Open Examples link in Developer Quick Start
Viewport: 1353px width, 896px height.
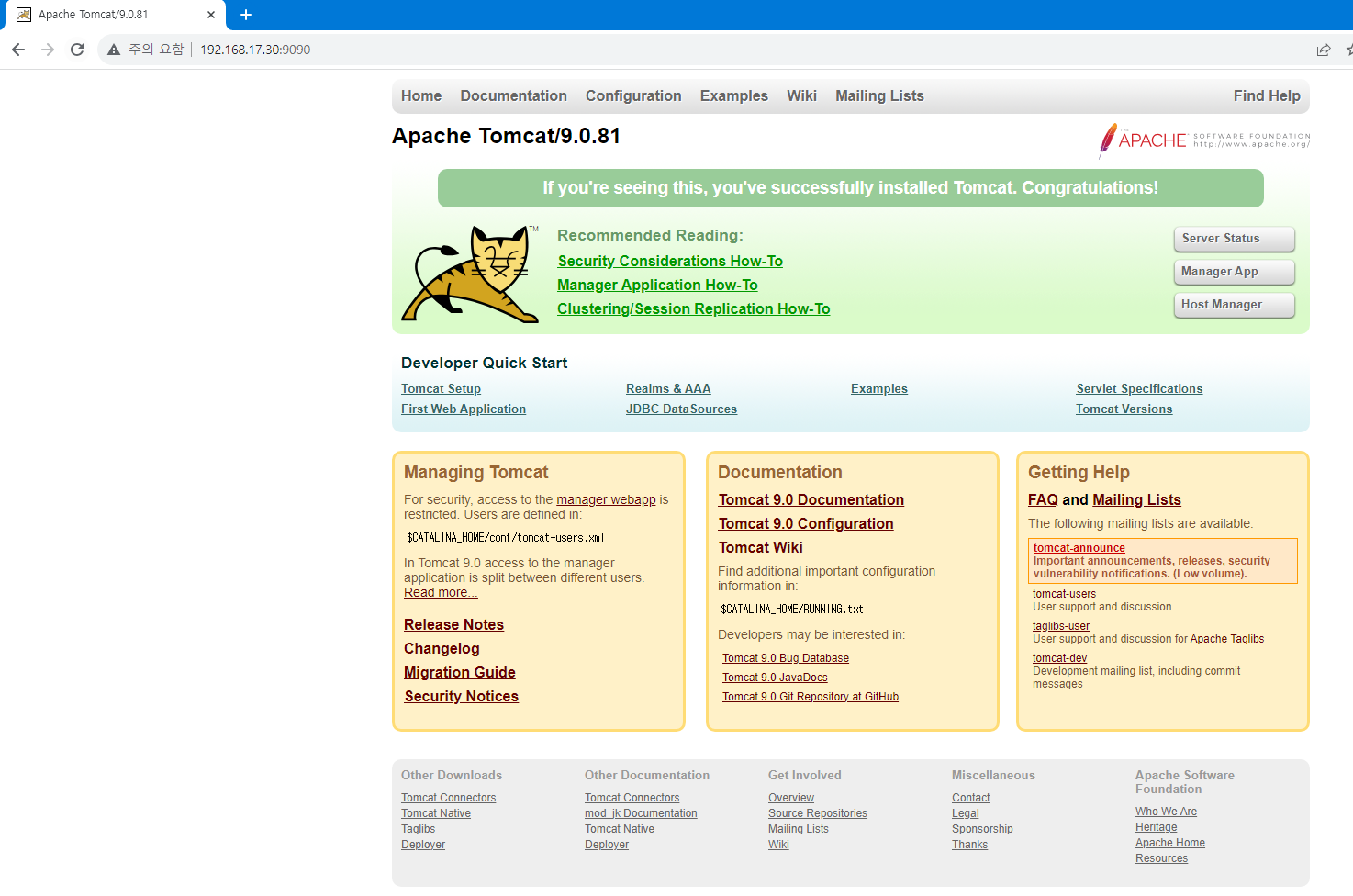point(879,389)
